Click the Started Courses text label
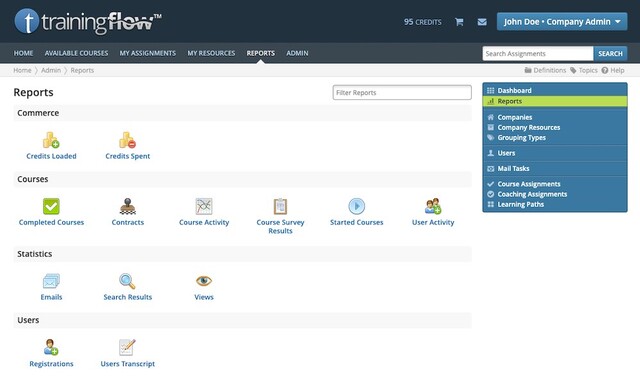This screenshot has width=640, height=384. [x=357, y=222]
